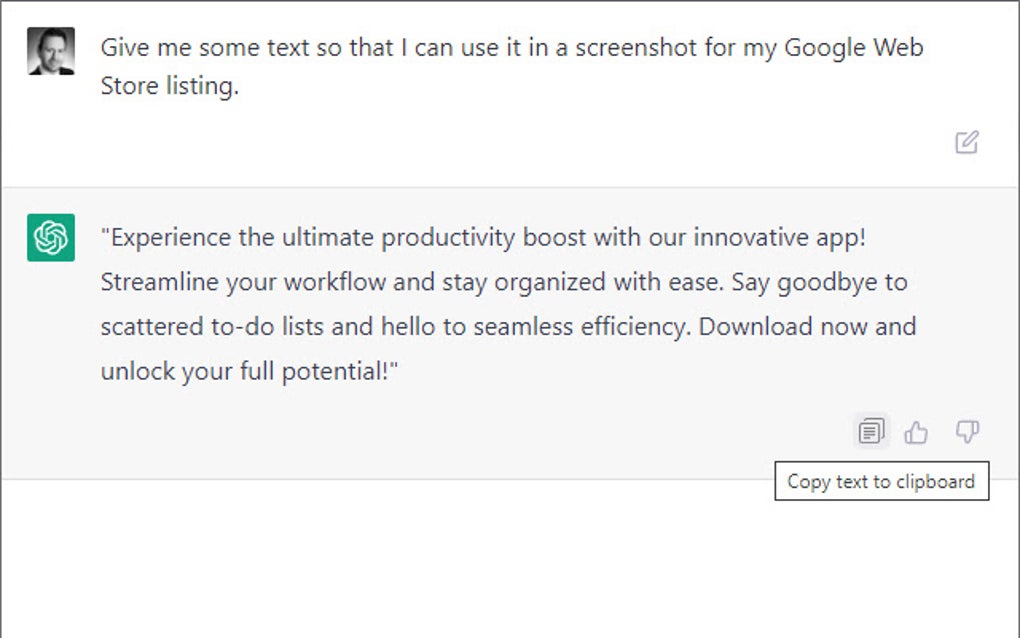Click the Copy text to clipboard tooltip
The width and height of the screenshot is (1020, 638).
[881, 481]
